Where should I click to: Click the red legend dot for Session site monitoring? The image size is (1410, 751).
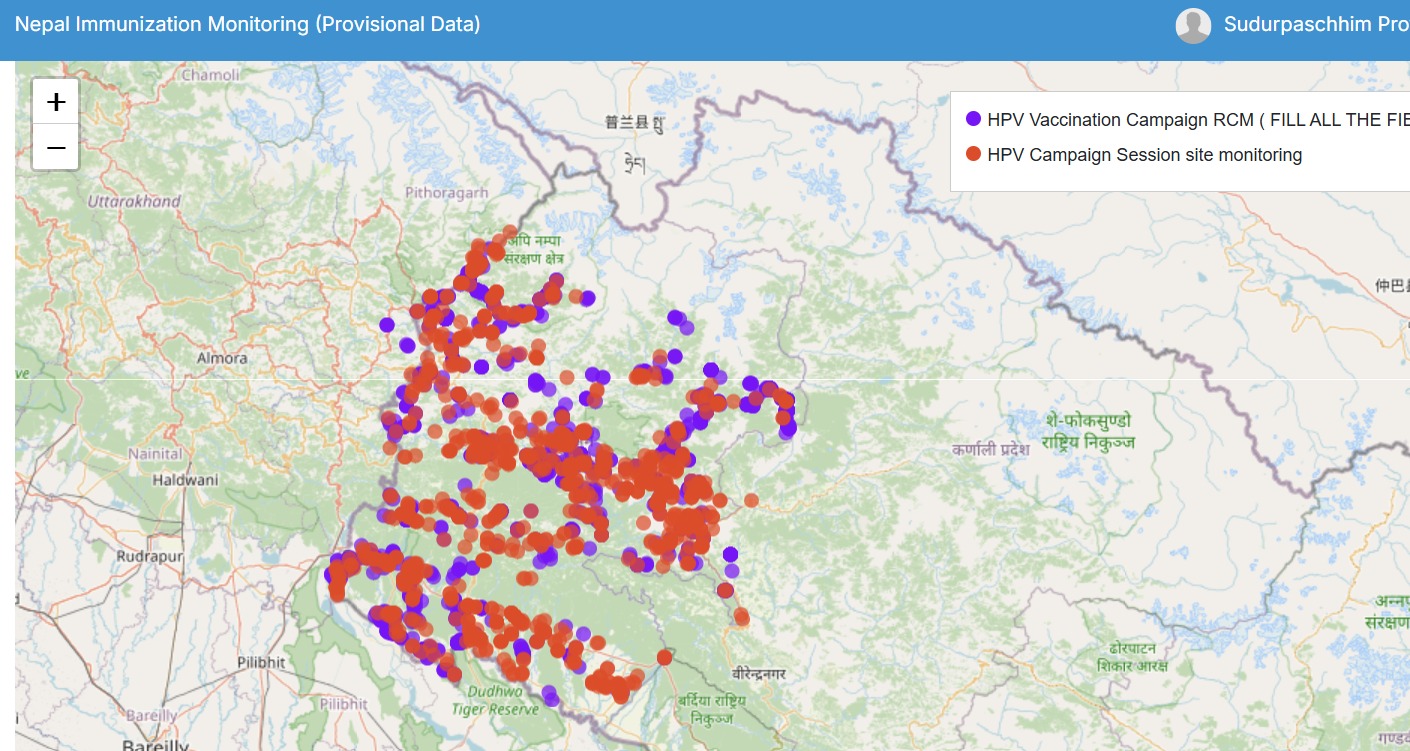pyautogui.click(x=973, y=154)
